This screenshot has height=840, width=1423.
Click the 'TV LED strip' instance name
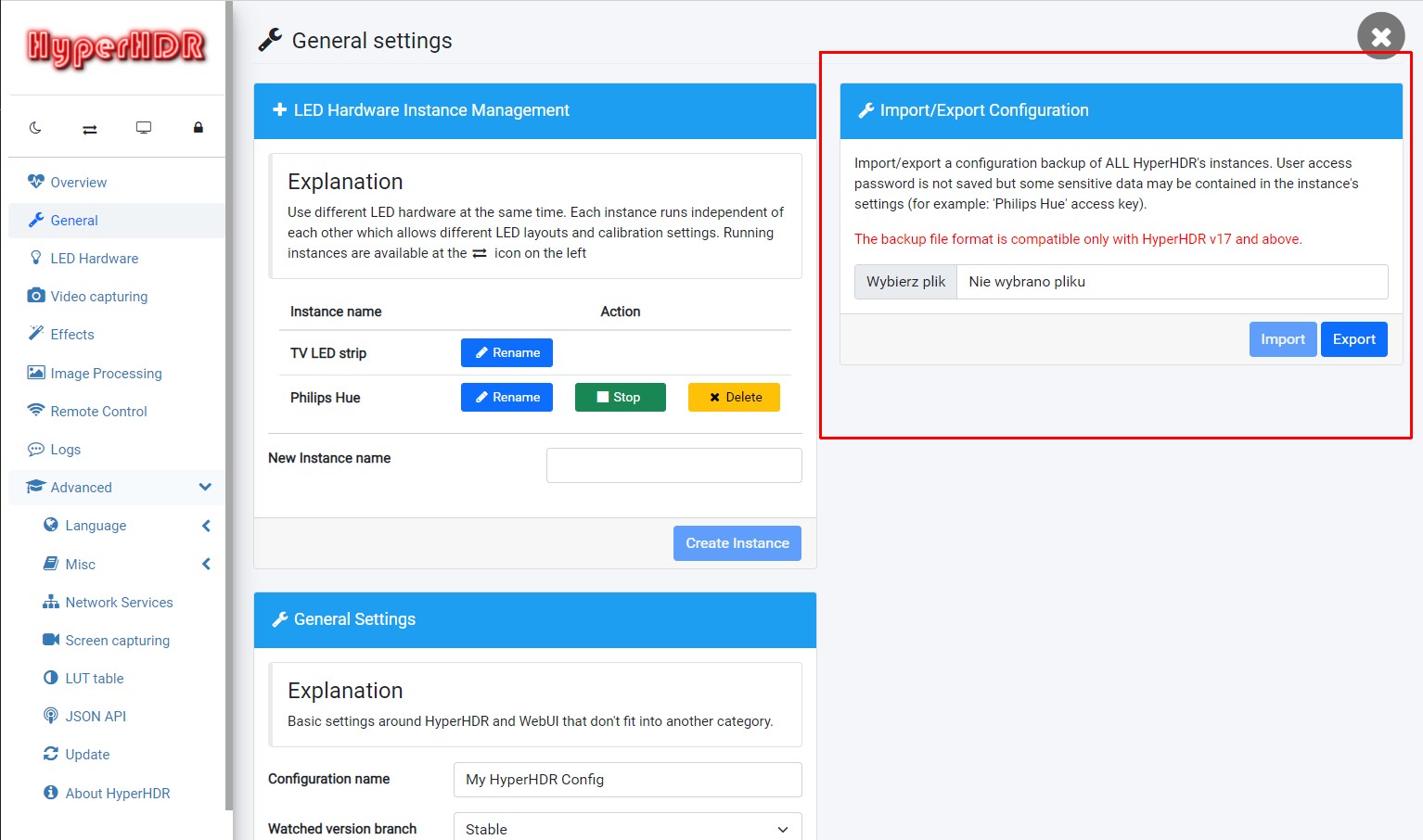tap(328, 353)
